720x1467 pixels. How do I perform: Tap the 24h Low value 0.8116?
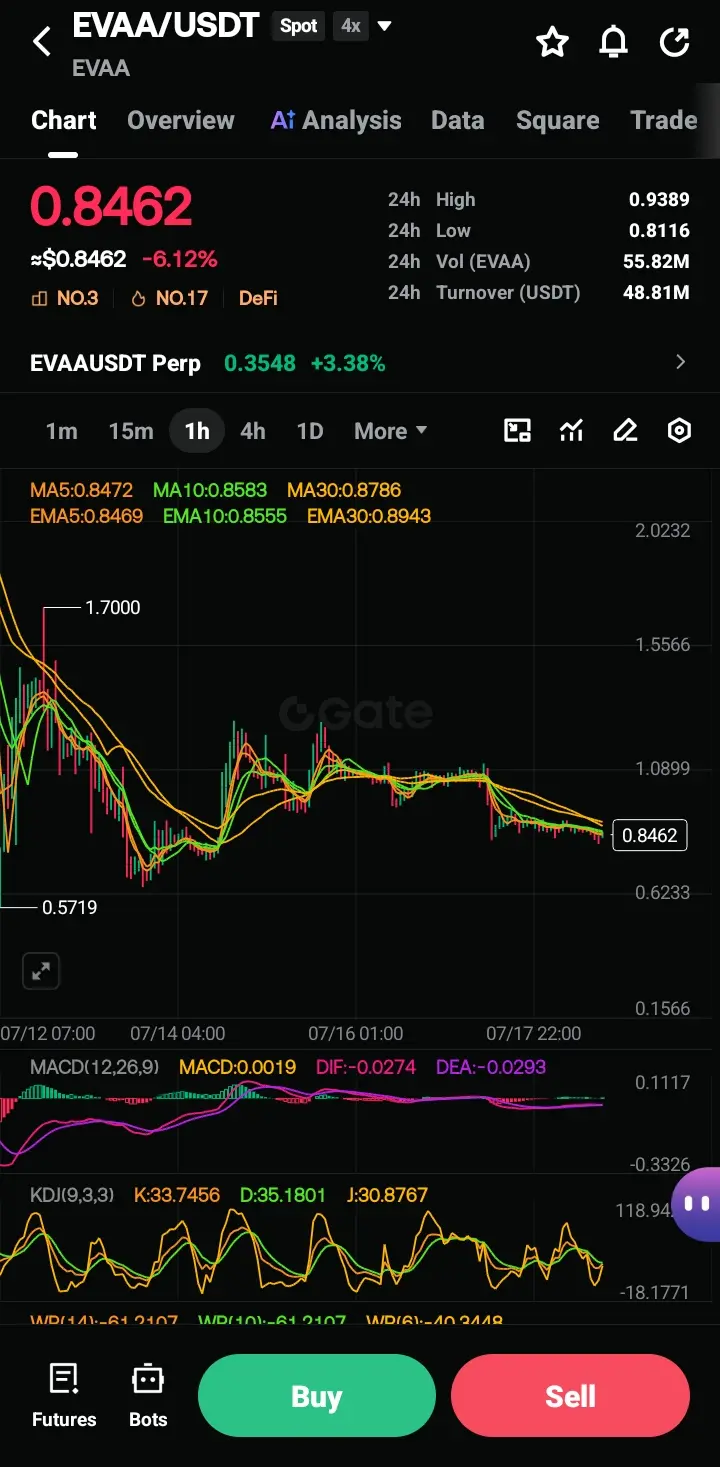(x=659, y=231)
